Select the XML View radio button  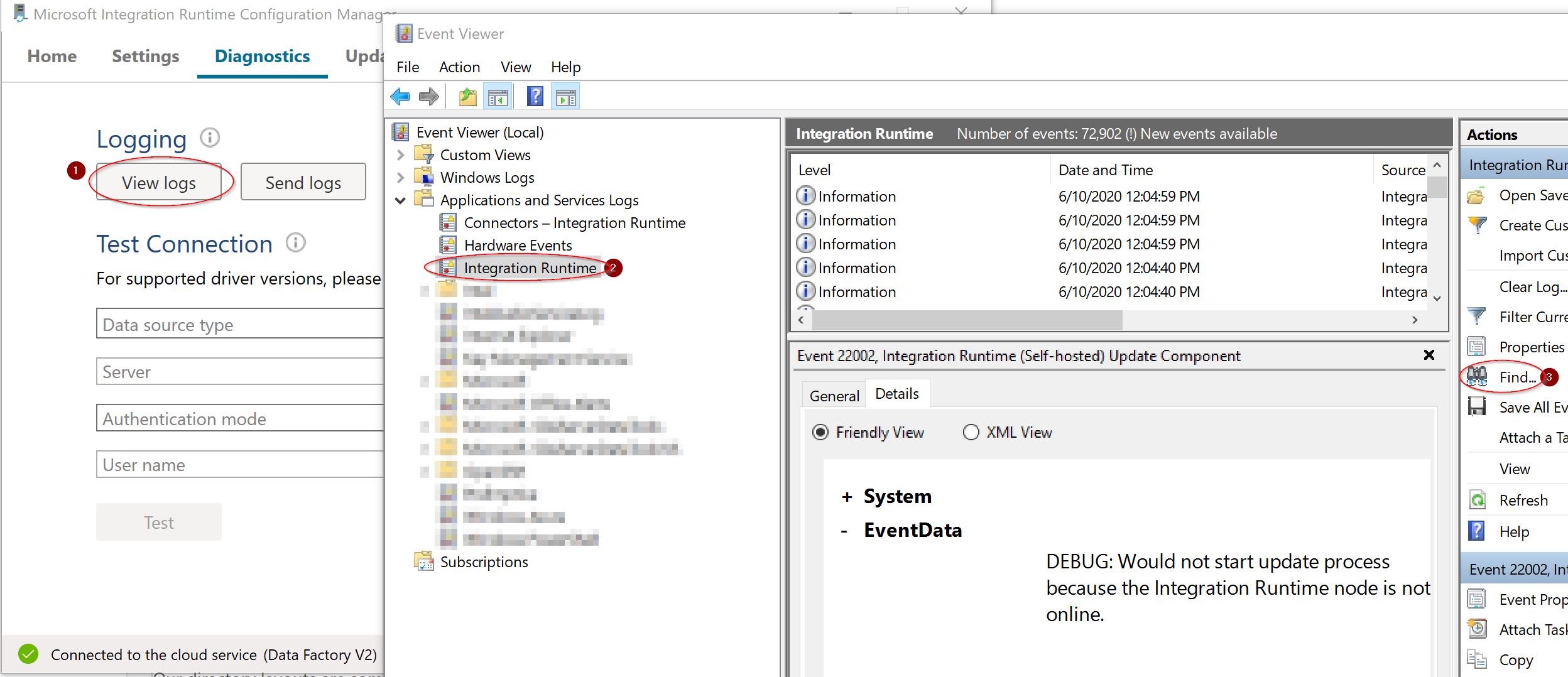971,432
